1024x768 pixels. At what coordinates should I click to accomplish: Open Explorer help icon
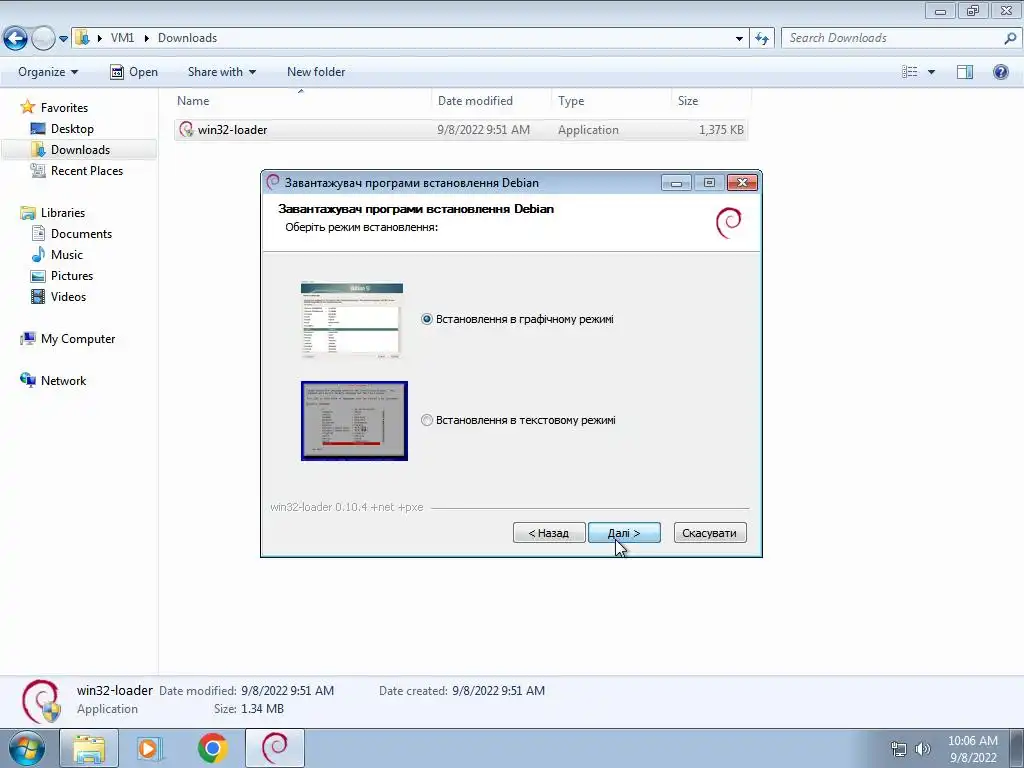coord(1000,72)
